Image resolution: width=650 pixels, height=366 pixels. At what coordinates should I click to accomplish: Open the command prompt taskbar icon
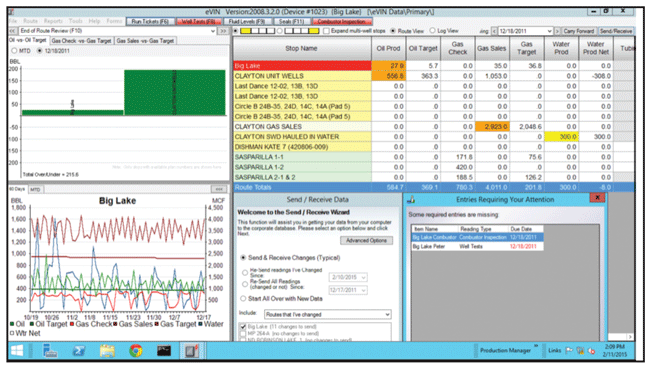coord(164,351)
